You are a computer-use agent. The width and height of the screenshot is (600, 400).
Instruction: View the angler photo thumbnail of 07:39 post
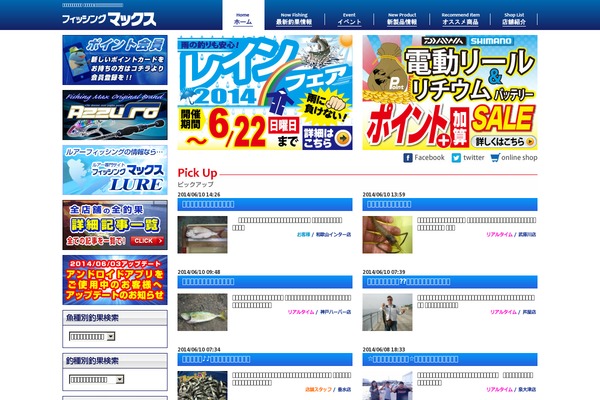[388, 312]
